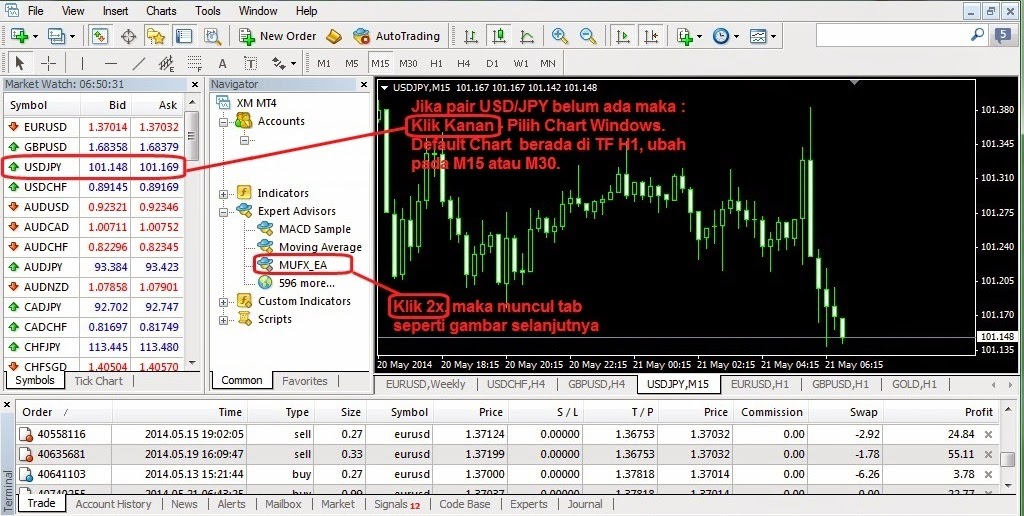This screenshot has height=516, width=1024.
Task: Toggle the Market Watch toolbar icon
Action: click(99, 36)
